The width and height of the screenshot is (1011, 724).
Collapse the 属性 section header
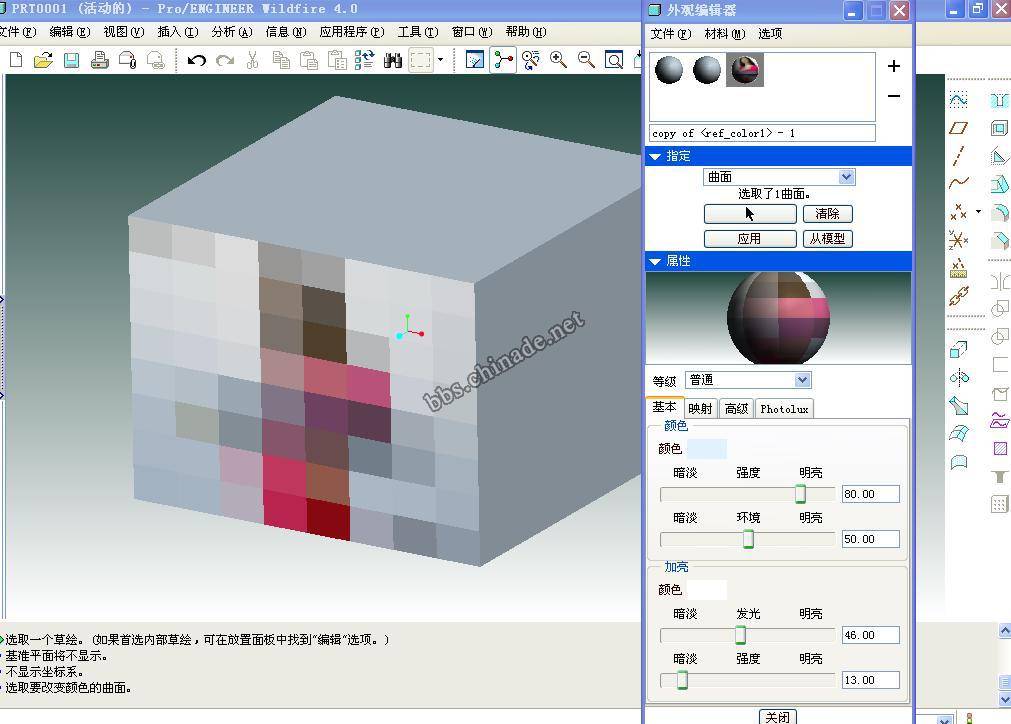point(656,261)
